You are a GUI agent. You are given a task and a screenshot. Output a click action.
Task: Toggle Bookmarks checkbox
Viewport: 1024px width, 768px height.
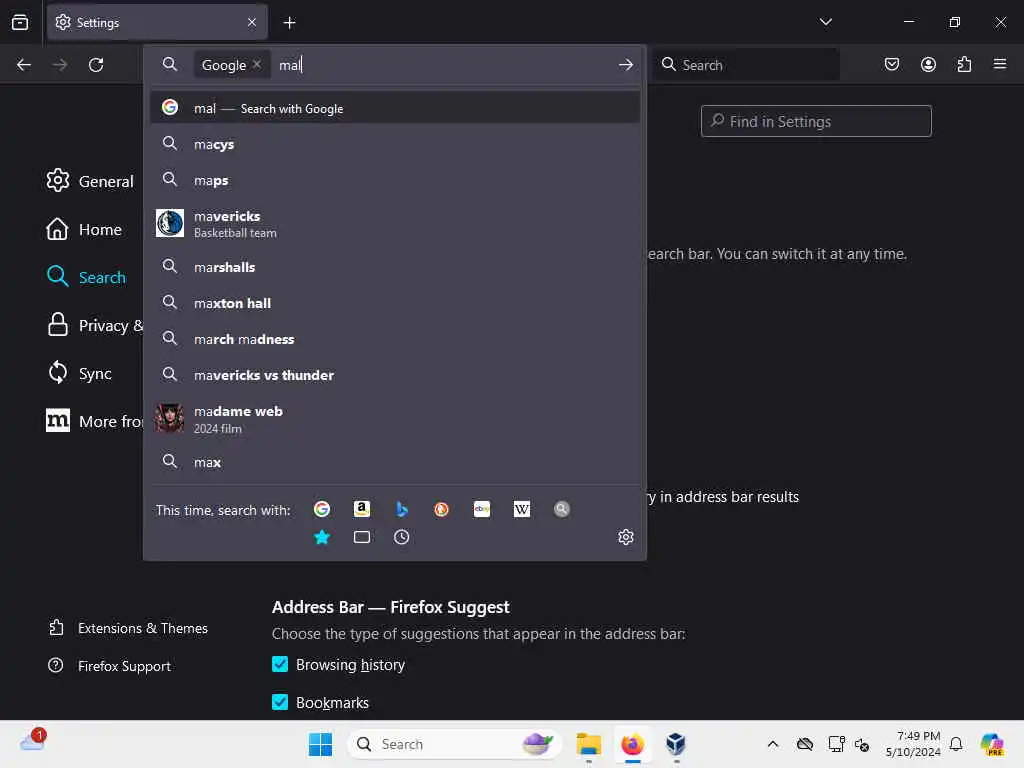[280, 702]
